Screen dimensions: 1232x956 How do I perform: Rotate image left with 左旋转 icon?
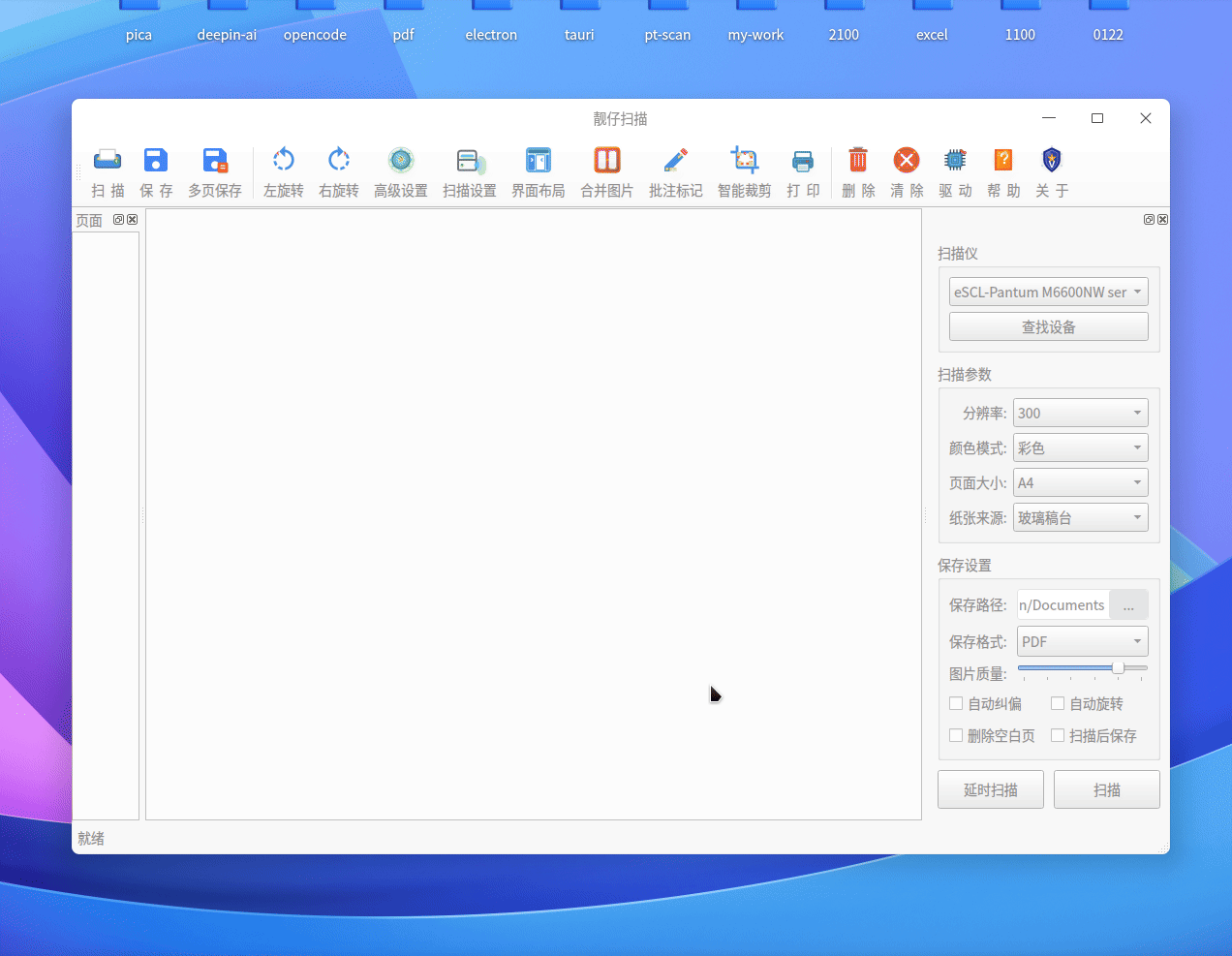coord(284,161)
